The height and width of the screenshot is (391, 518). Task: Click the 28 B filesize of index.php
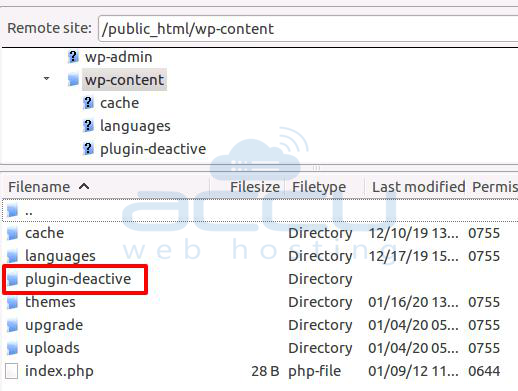pos(265,371)
